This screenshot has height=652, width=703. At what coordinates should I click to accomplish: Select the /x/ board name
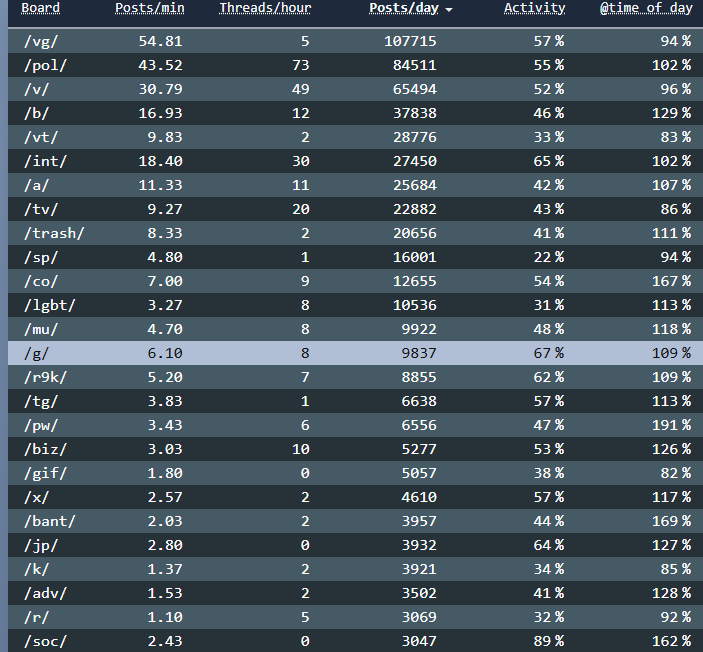coord(36,497)
